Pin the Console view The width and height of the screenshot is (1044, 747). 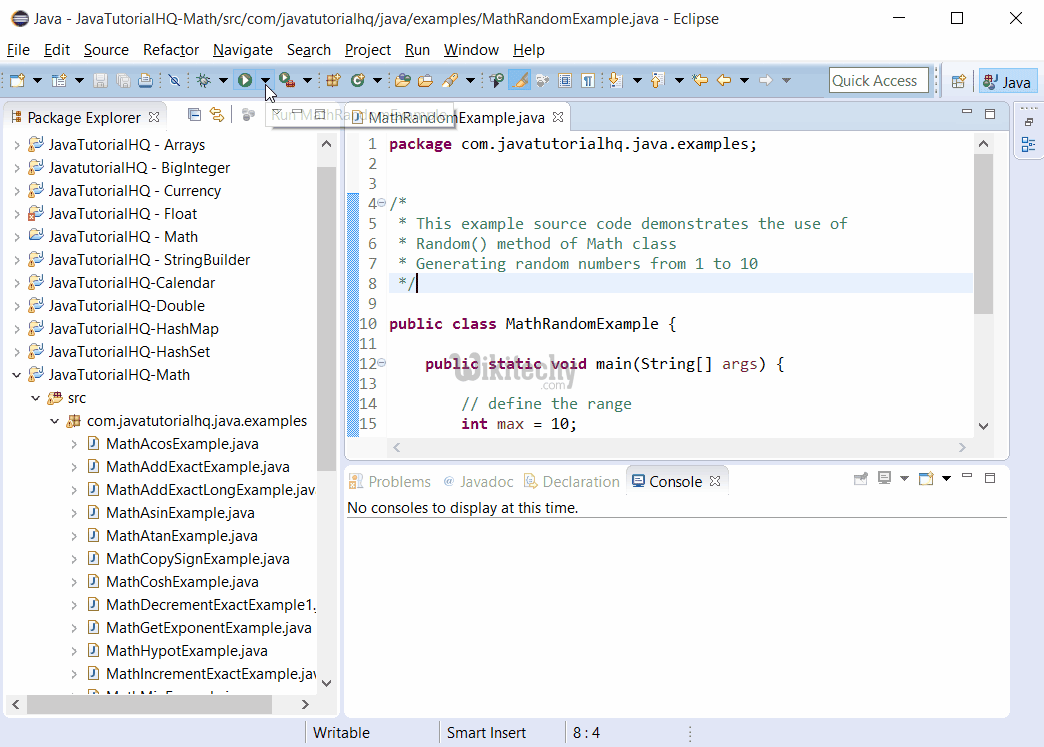coord(861,478)
